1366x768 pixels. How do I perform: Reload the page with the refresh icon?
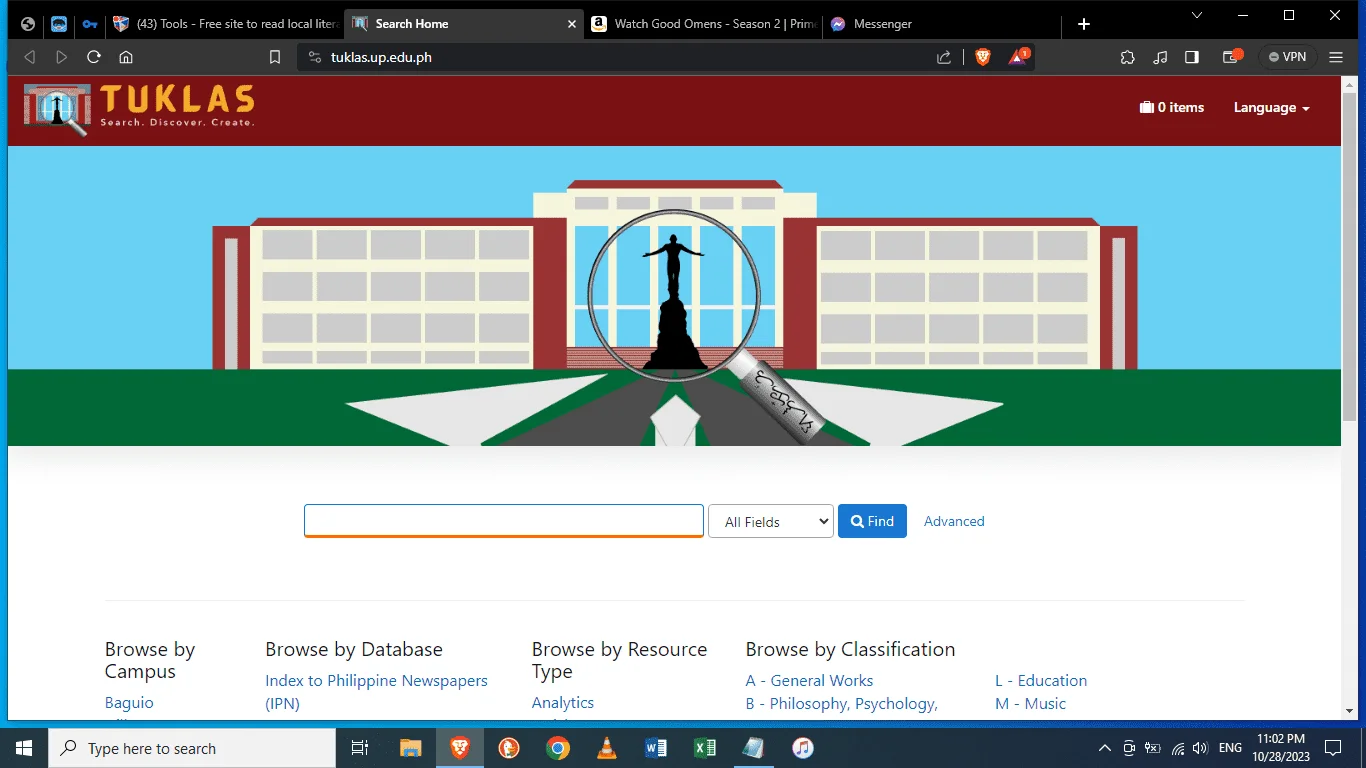click(x=94, y=57)
